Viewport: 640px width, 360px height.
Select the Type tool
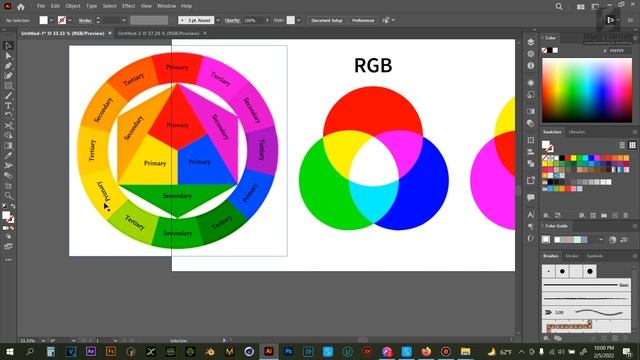8,106
